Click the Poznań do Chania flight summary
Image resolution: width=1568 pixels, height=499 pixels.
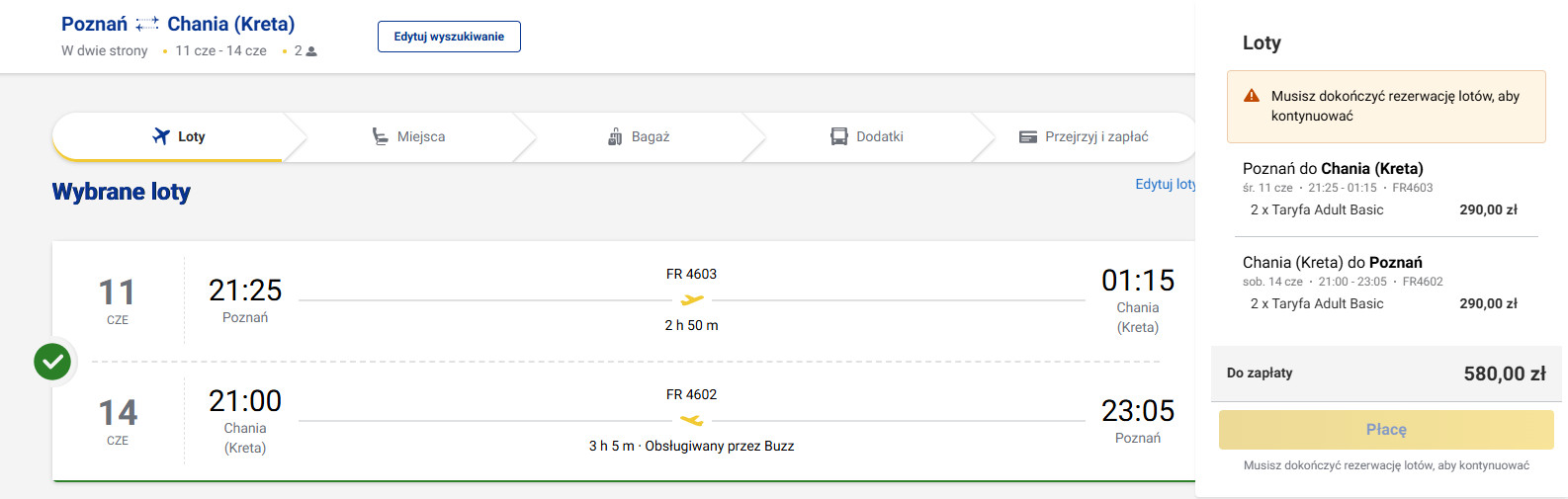click(1333, 169)
